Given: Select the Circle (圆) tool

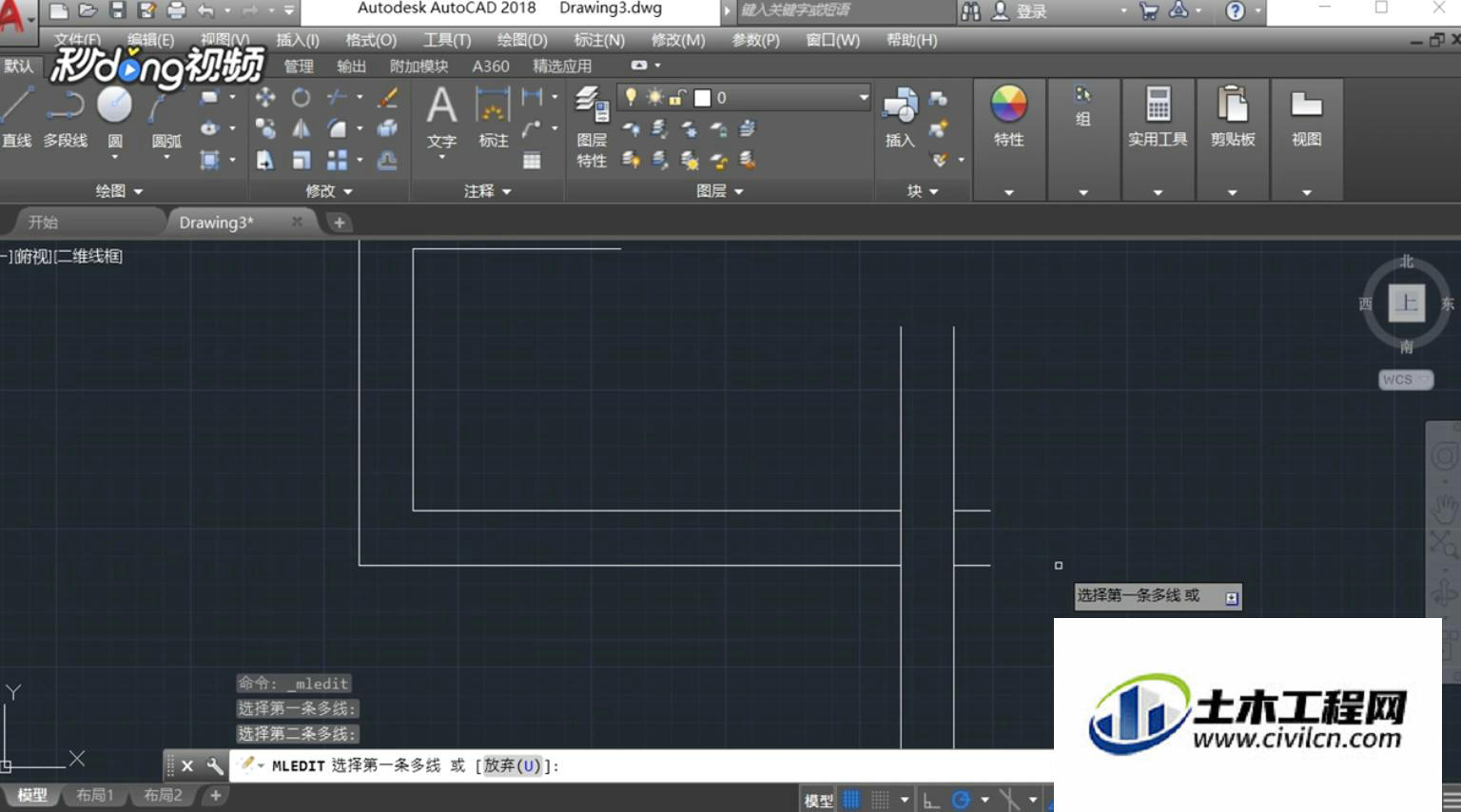Looking at the screenshot, I should coord(114,116).
